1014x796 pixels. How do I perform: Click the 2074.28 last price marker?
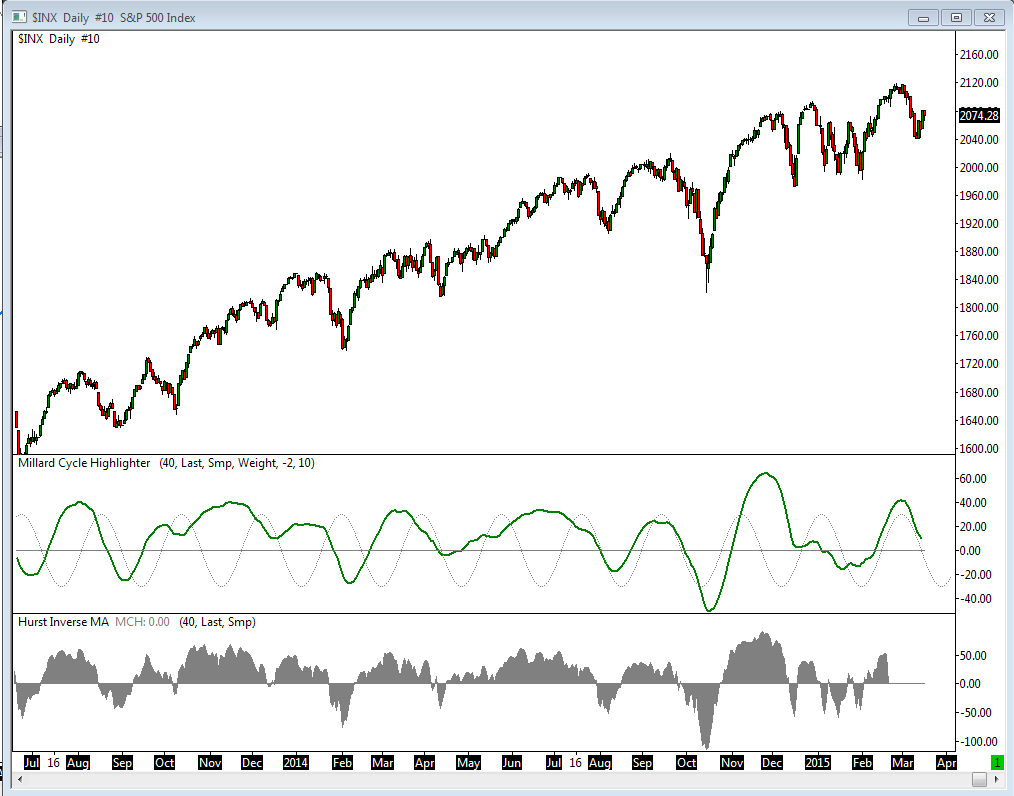tap(979, 116)
